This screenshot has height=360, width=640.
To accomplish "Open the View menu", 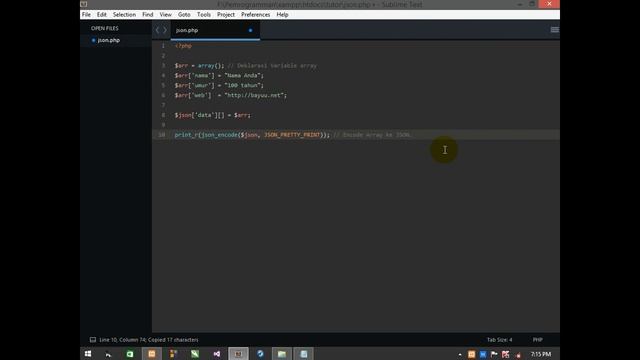I will [x=165, y=15].
